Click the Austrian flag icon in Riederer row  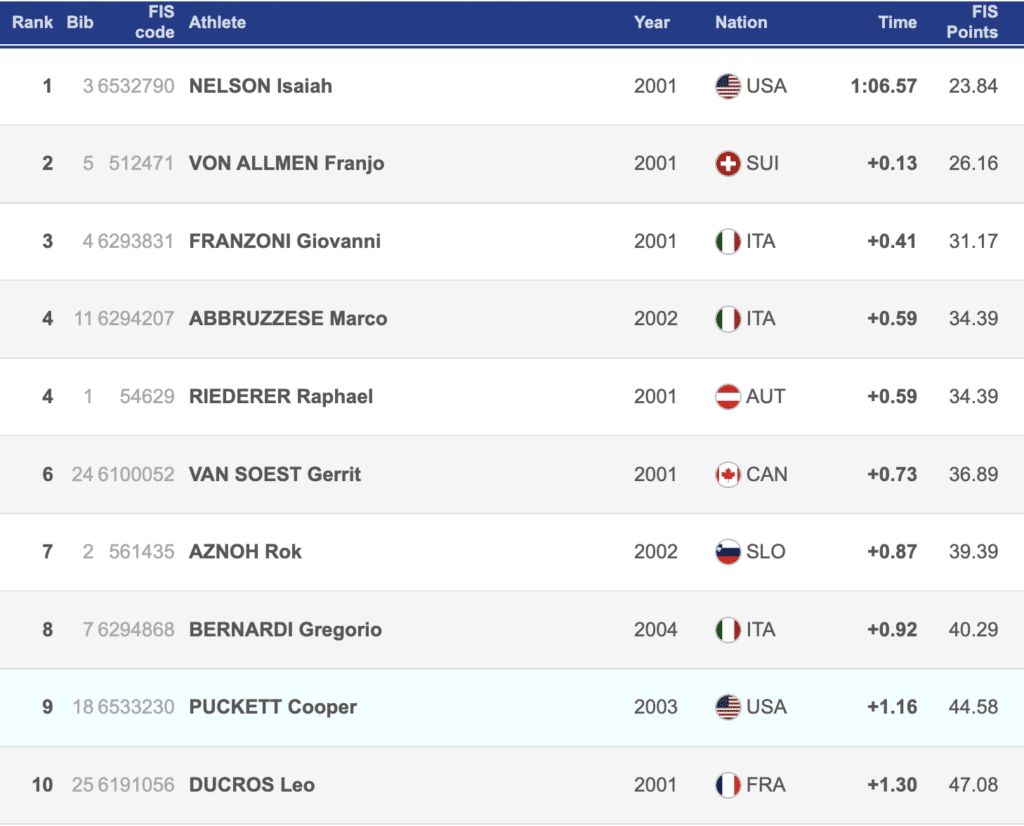728,396
